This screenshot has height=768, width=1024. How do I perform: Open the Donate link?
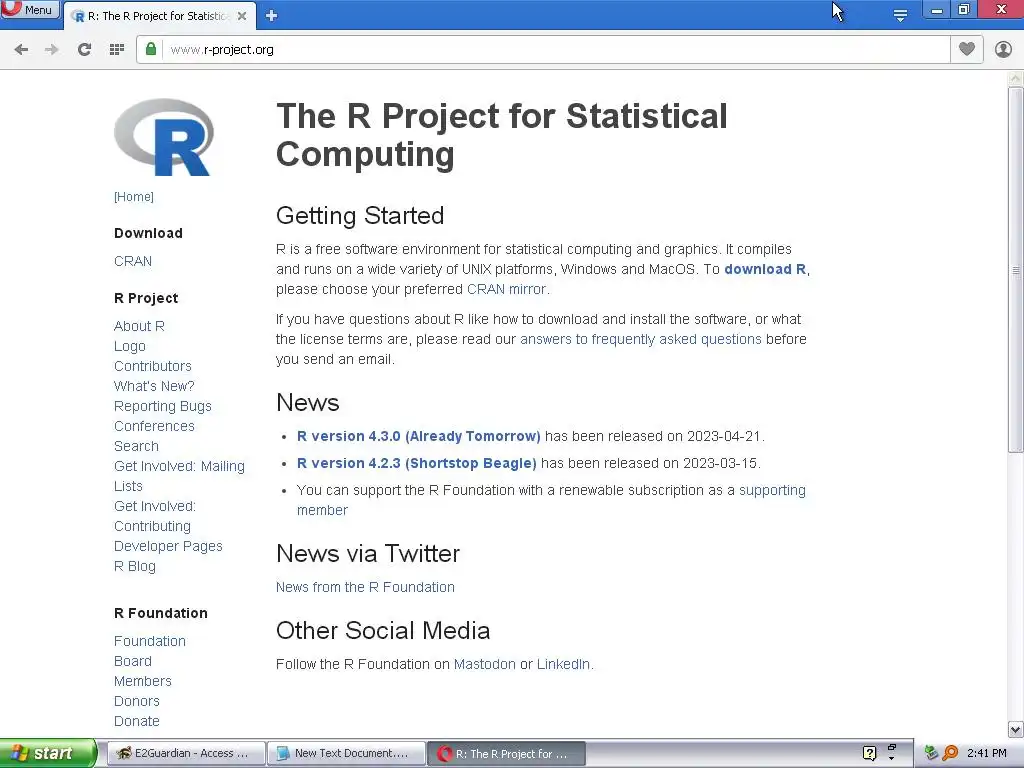point(136,721)
